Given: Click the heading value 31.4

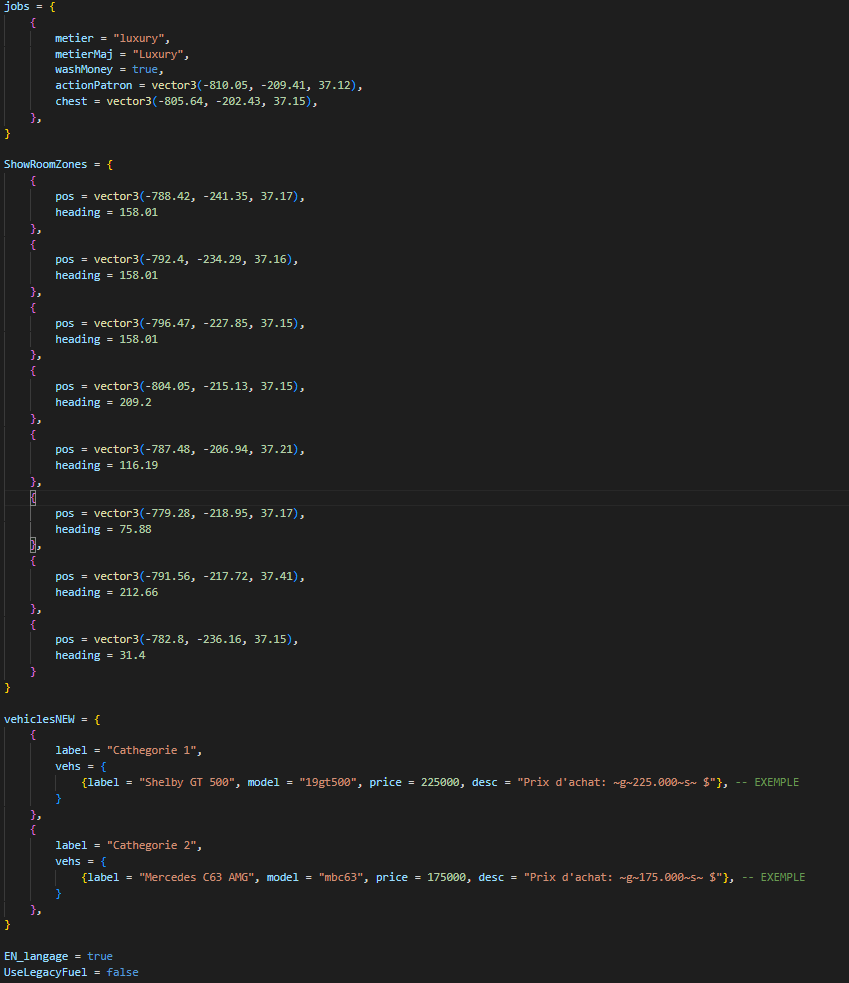Looking at the screenshot, I should [132, 656].
